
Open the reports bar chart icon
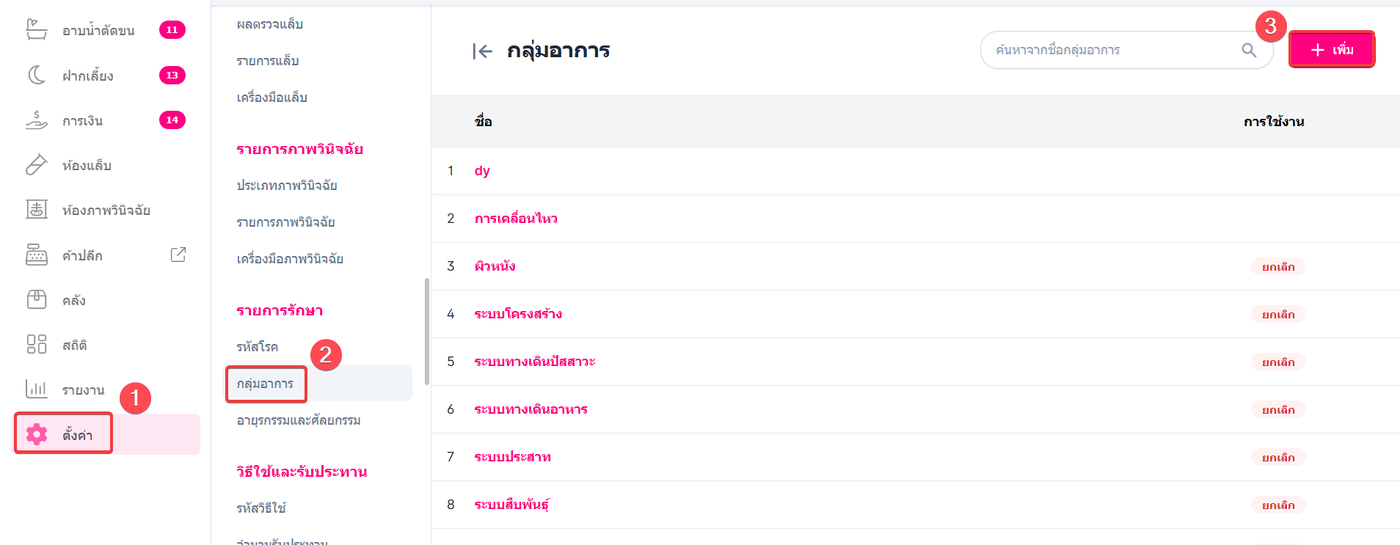(36, 389)
